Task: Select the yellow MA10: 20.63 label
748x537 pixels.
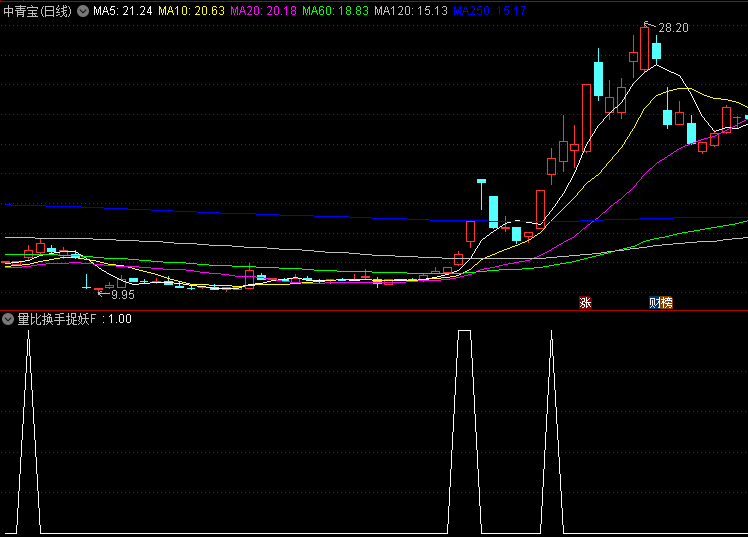Action: tap(190, 11)
